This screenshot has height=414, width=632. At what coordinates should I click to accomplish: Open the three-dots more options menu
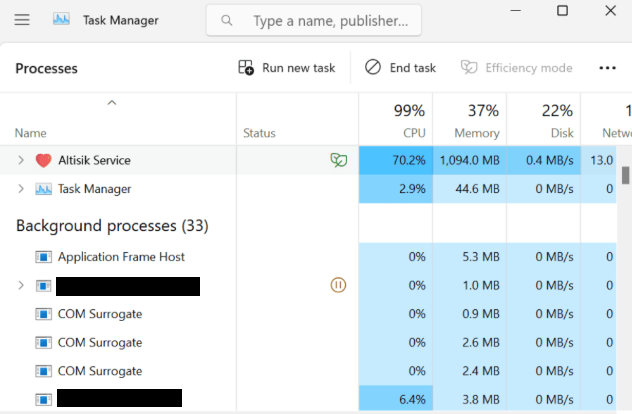click(x=607, y=68)
